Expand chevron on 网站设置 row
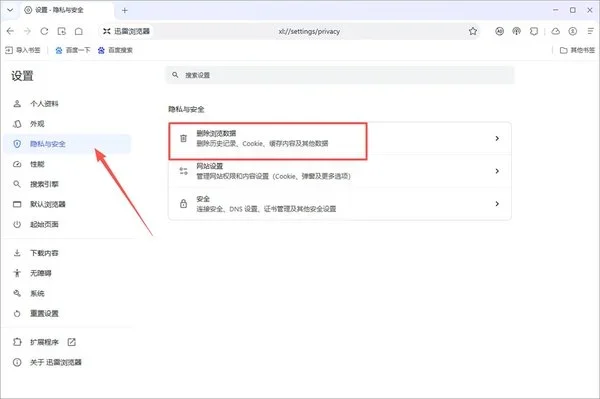600x399 pixels. pyautogui.click(x=497, y=171)
